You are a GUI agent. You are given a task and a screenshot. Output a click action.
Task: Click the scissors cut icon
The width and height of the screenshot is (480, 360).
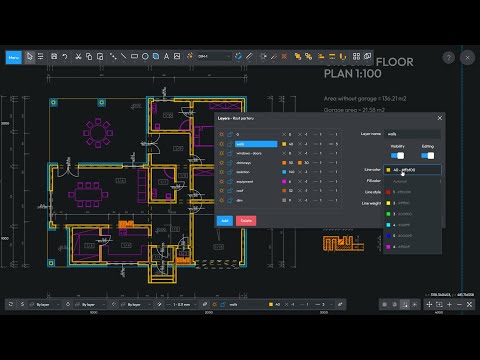[x=78, y=56]
